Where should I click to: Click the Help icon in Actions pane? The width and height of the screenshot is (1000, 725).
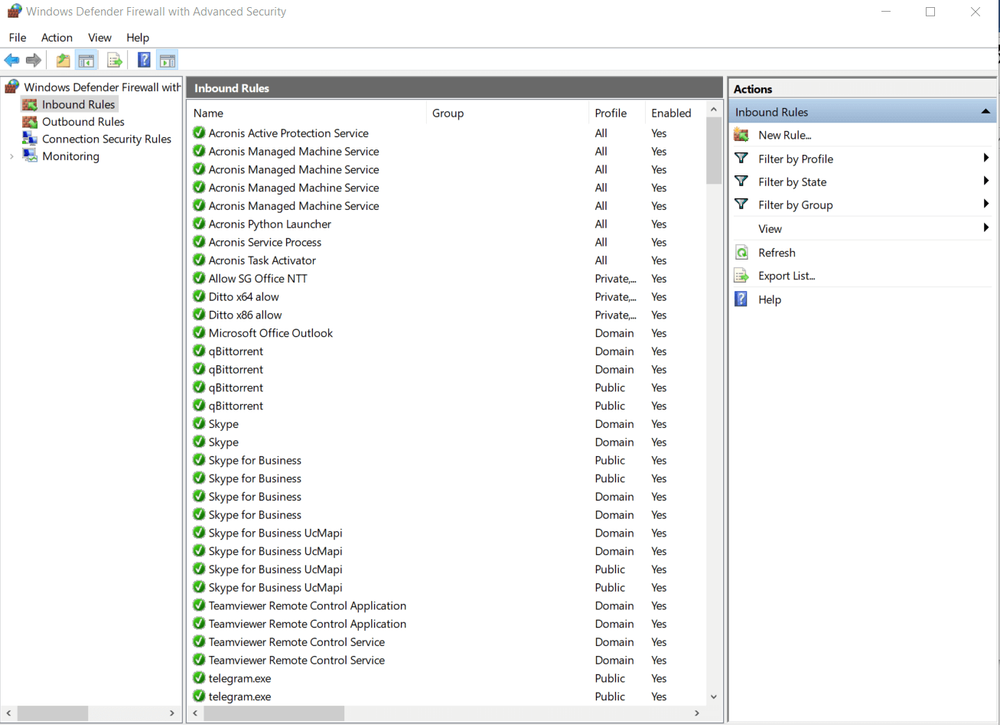click(740, 298)
